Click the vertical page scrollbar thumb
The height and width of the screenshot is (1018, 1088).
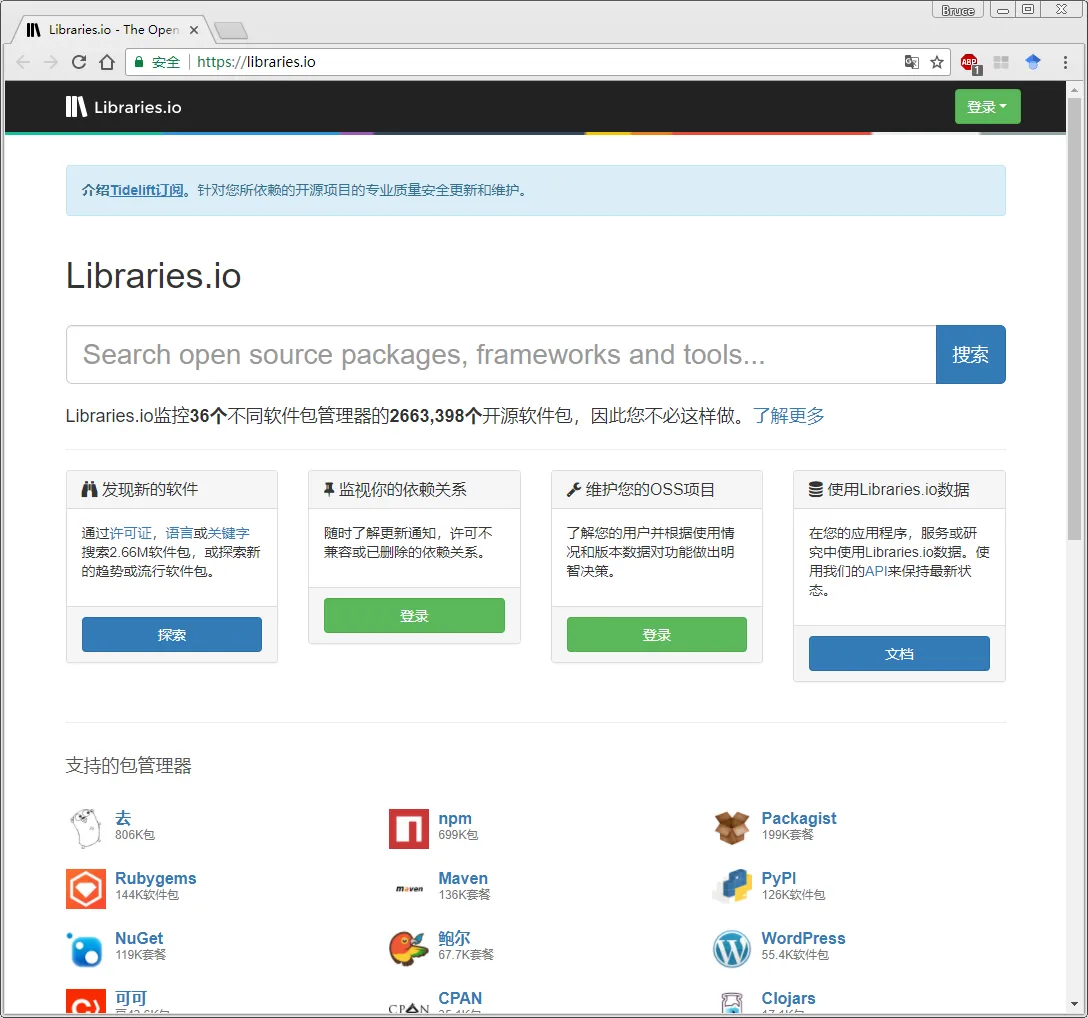point(1074,319)
